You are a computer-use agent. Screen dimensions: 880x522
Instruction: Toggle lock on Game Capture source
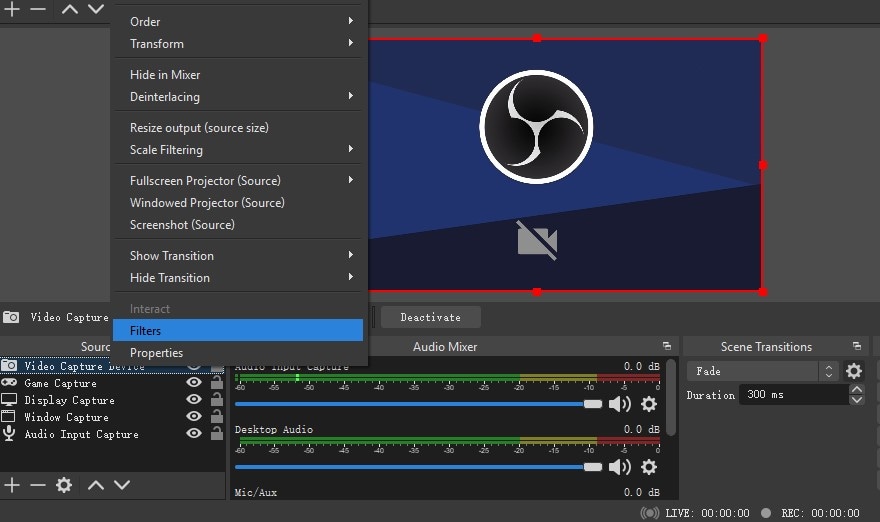[x=217, y=382]
